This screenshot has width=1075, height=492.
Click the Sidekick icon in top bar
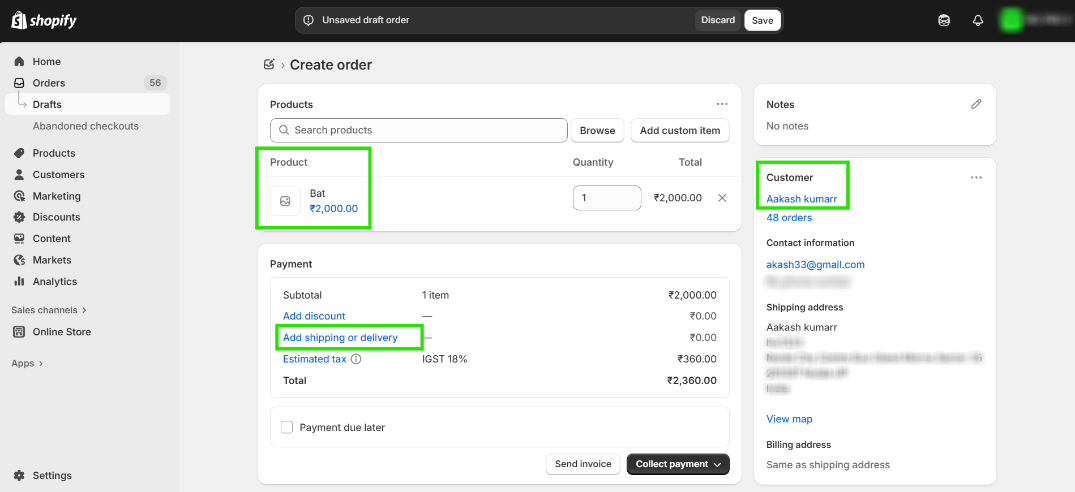click(944, 20)
